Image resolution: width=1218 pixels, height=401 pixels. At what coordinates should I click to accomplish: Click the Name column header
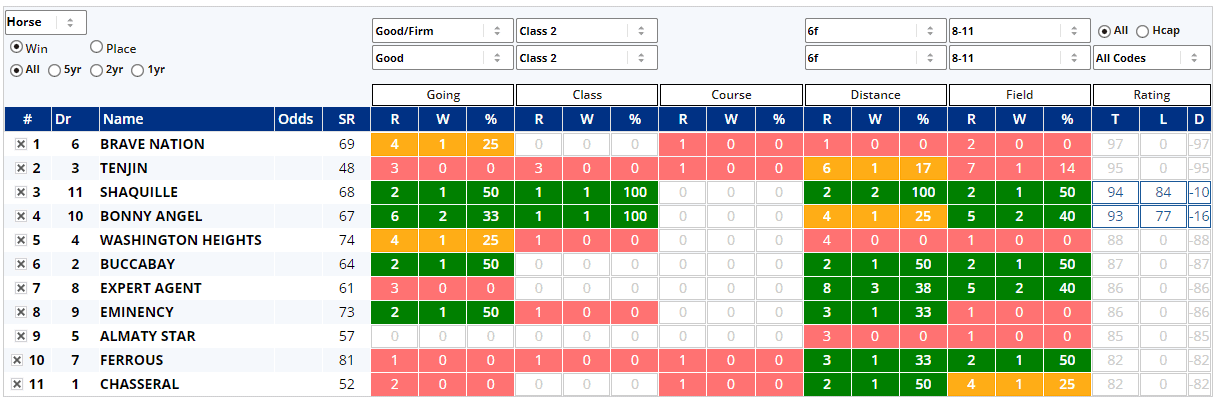(x=123, y=120)
